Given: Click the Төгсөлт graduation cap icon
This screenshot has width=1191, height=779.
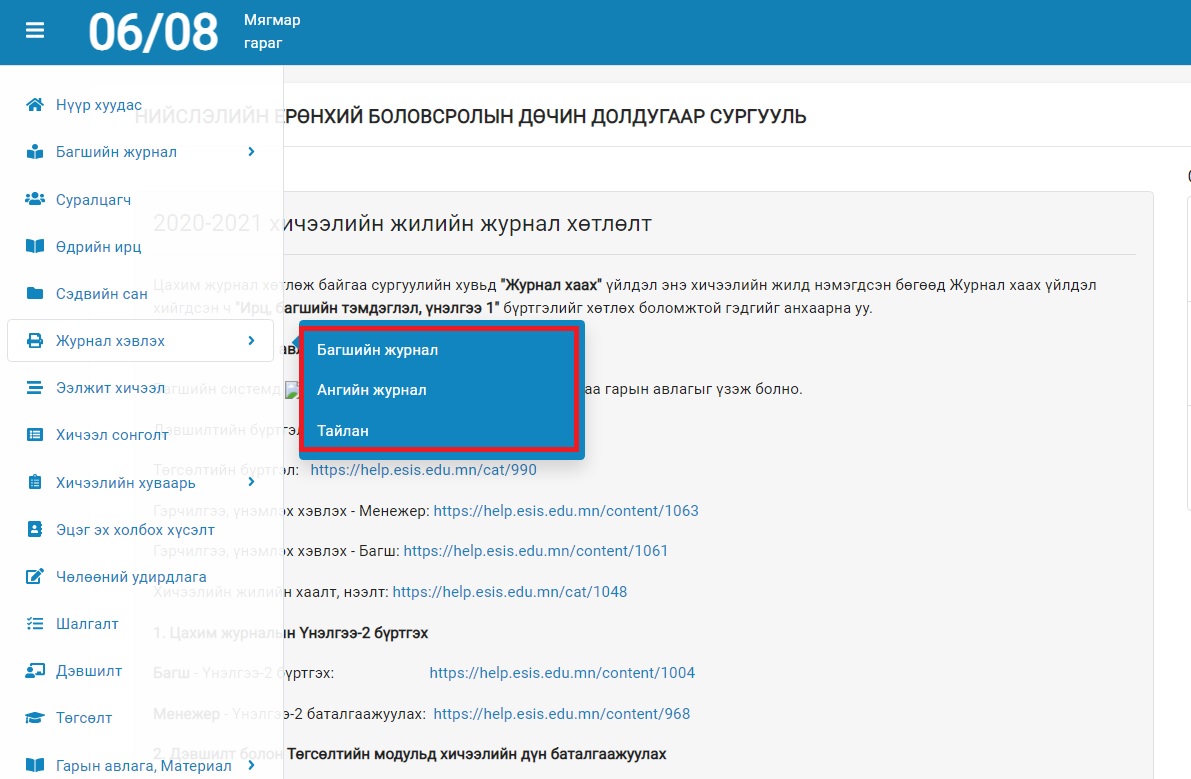Looking at the screenshot, I should (35, 718).
